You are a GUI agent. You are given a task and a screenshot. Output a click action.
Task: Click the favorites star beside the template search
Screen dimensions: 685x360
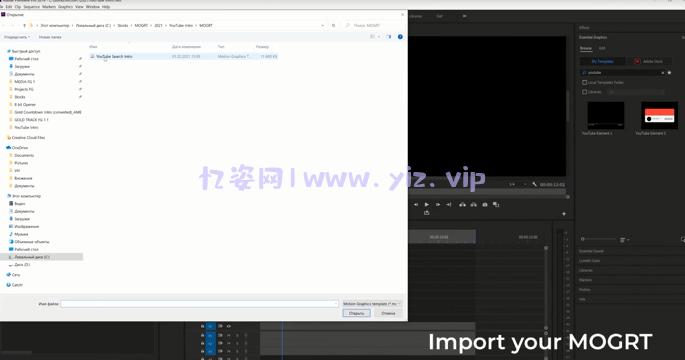pyautogui.click(x=669, y=73)
